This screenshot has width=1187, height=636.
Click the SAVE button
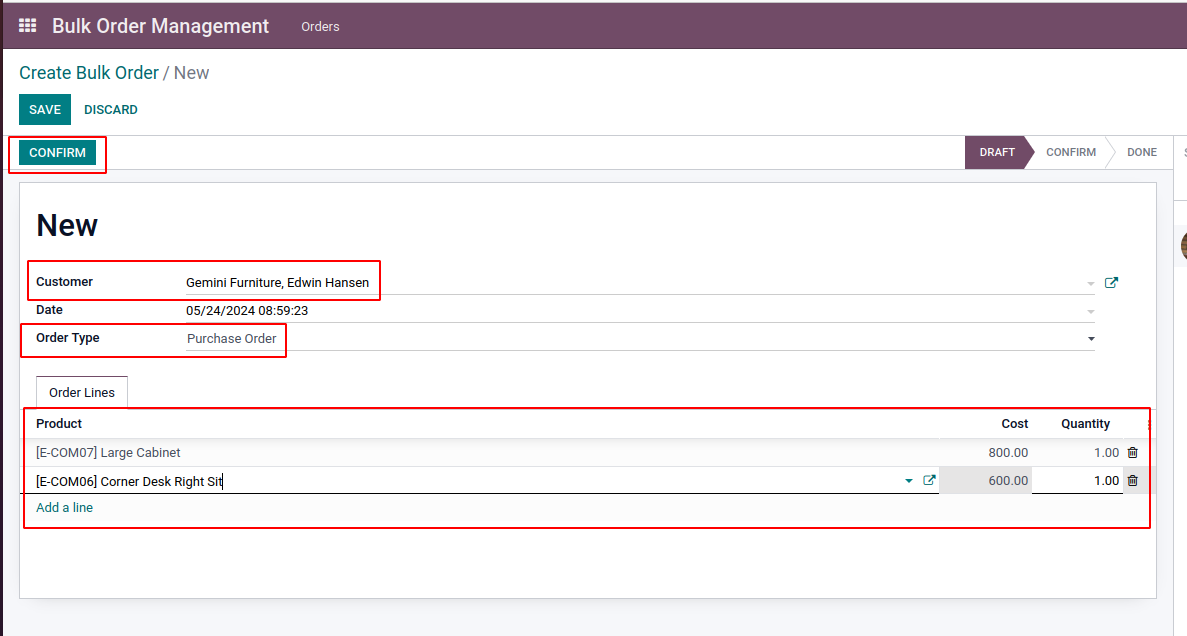[45, 110]
